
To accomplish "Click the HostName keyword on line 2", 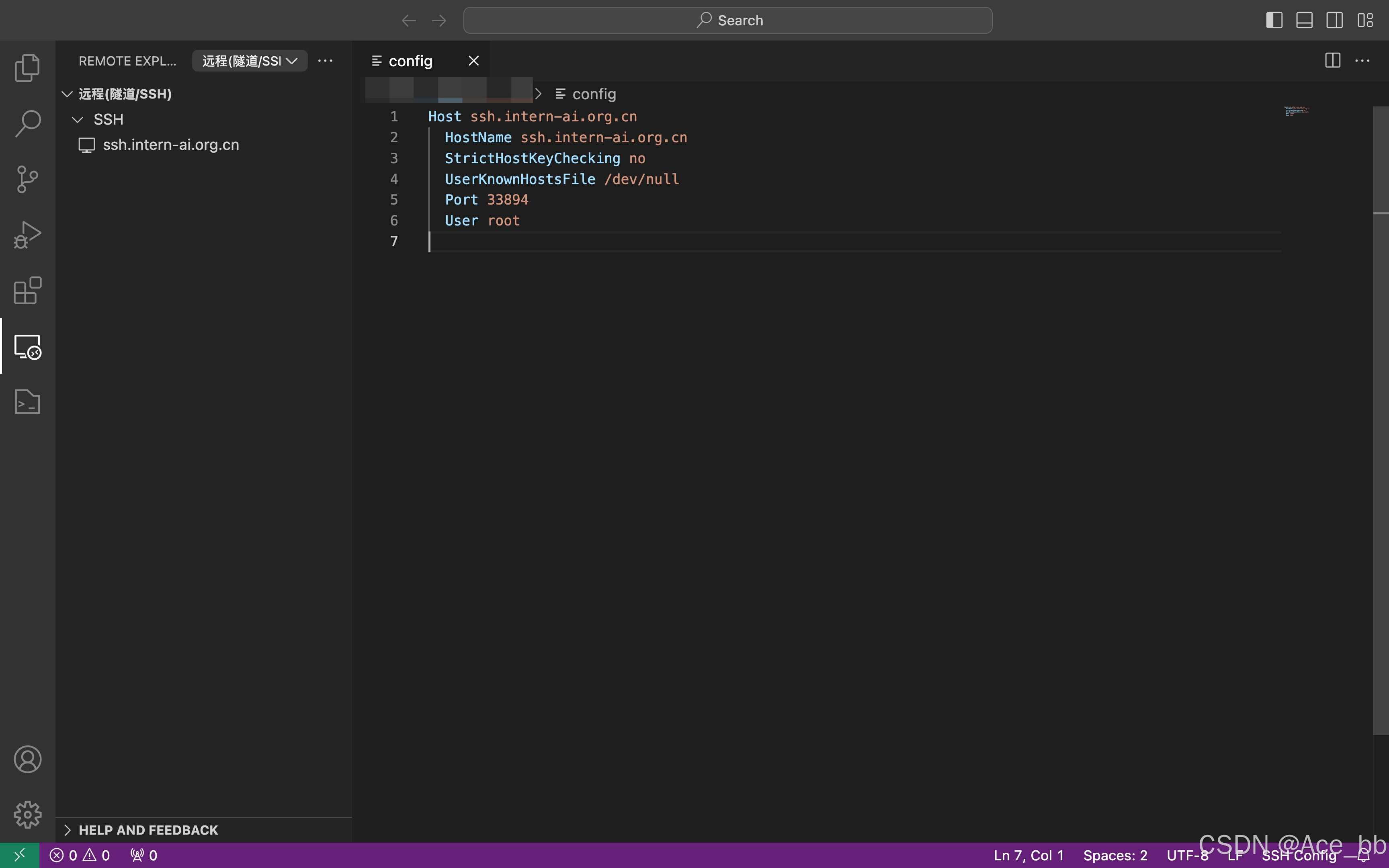I will (477, 138).
